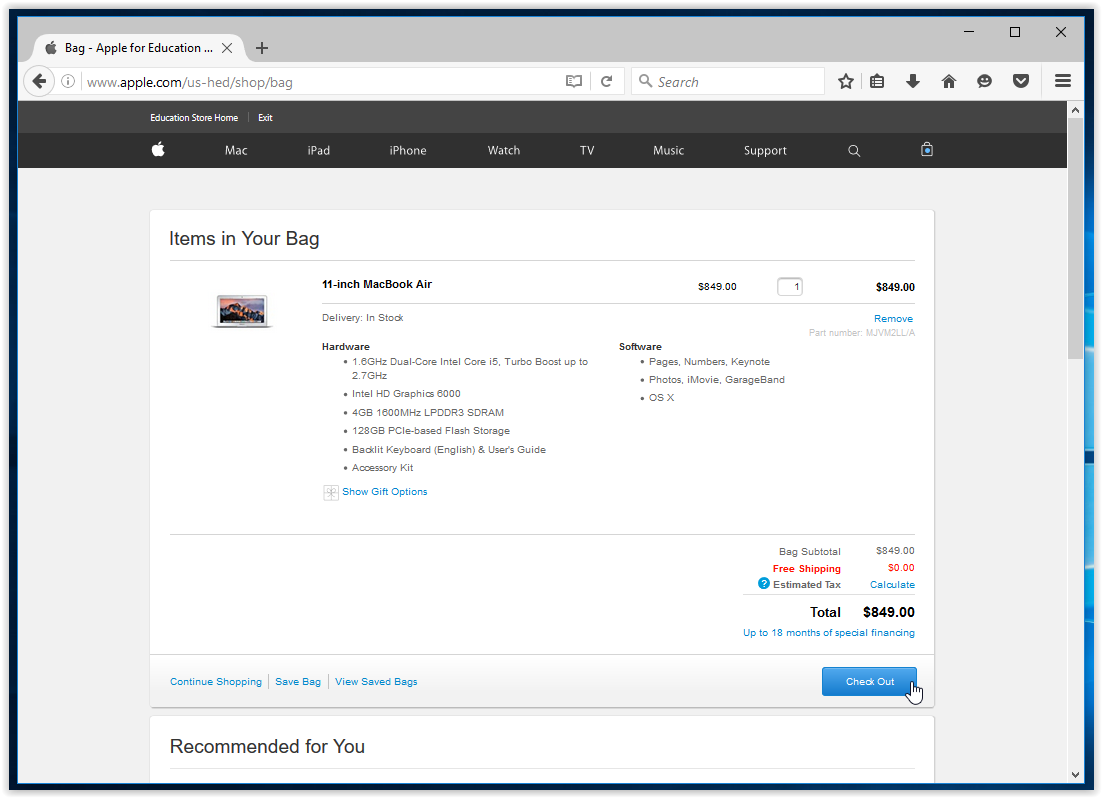The width and height of the screenshot is (1102, 798).
Task: Bookmark this page with the star icon
Action: pyautogui.click(x=845, y=82)
